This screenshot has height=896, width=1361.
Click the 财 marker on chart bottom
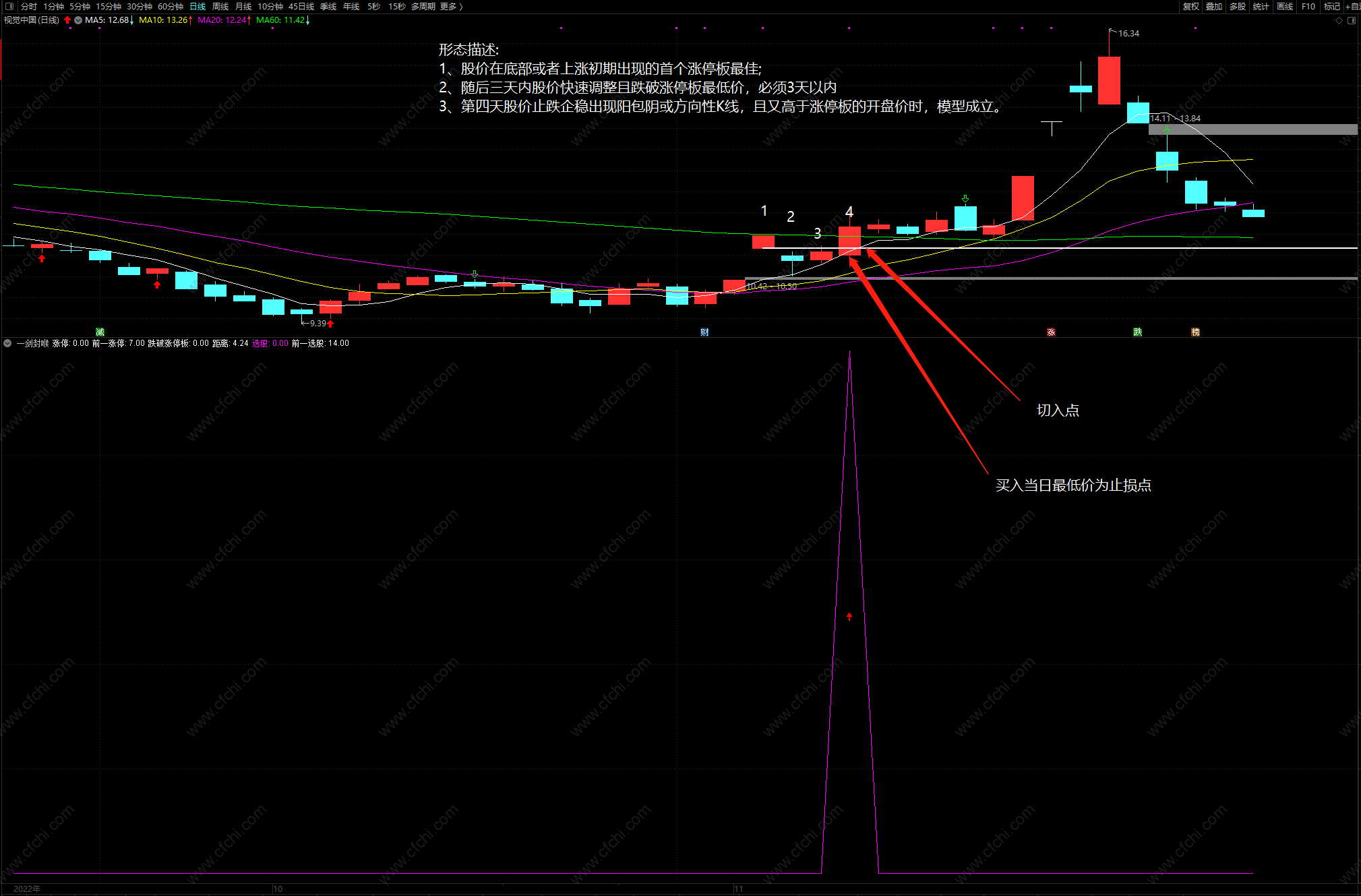coord(704,332)
